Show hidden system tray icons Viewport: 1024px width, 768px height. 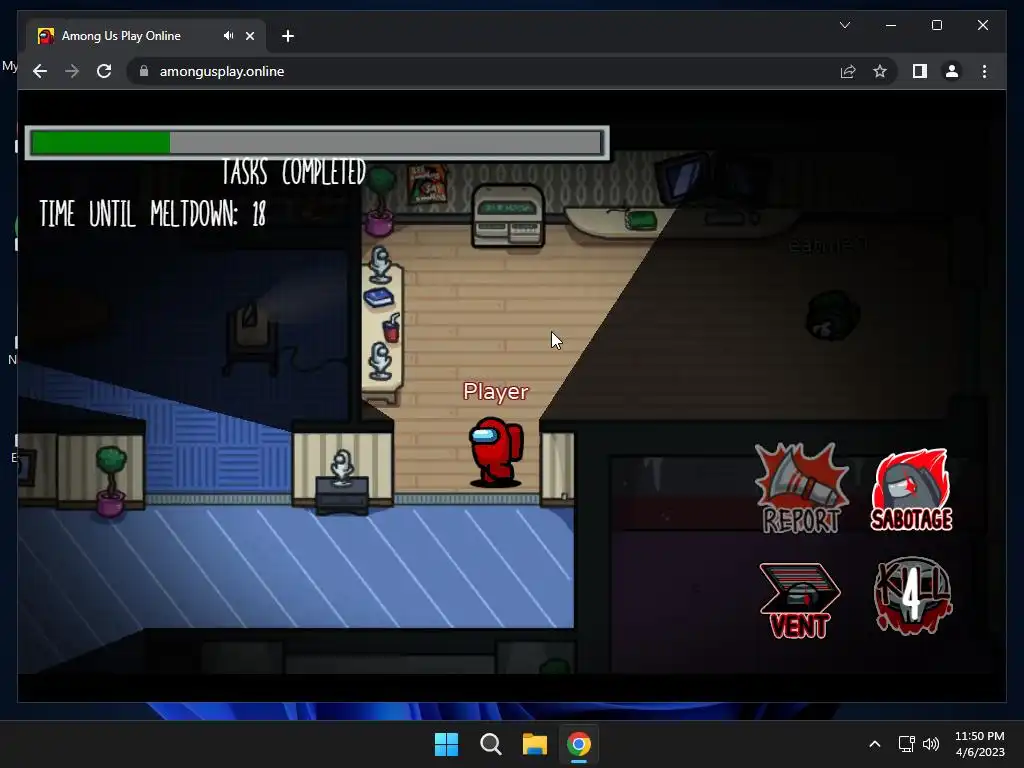[x=874, y=744]
